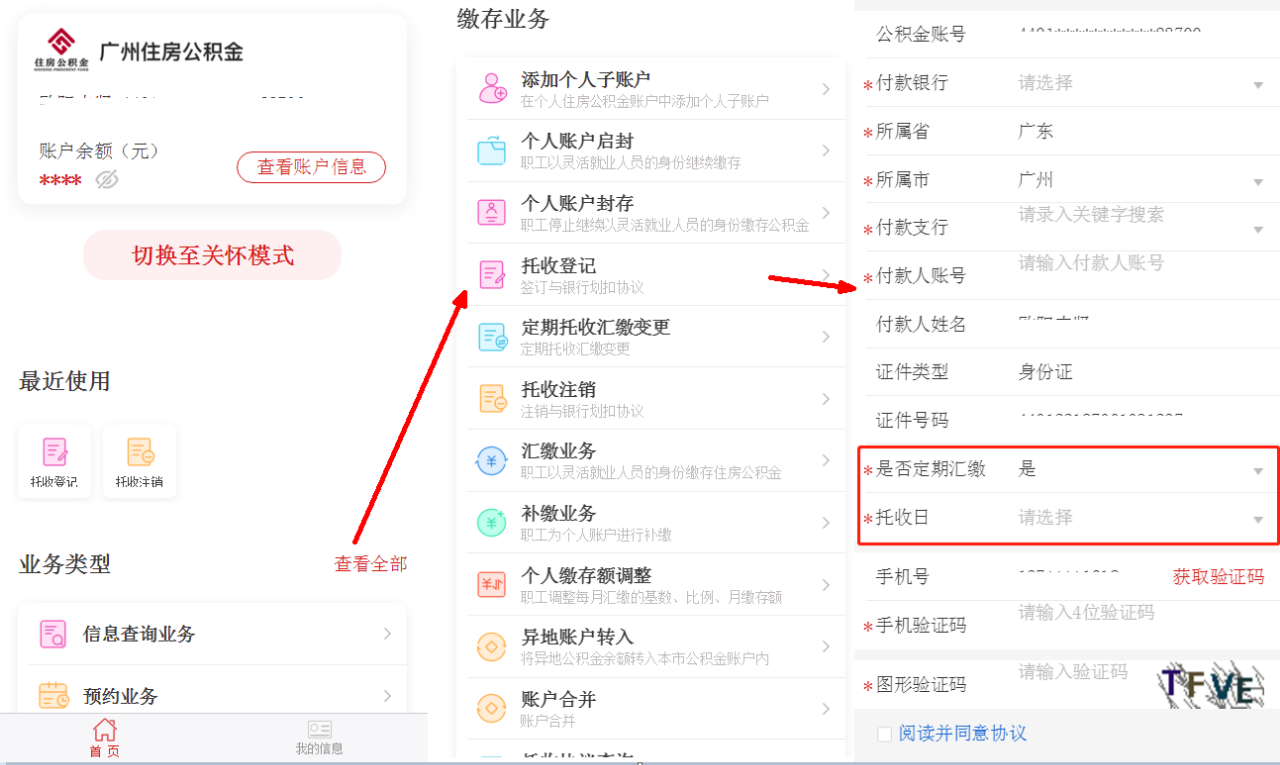
Task: Open the 托收登记 menu entry
Action: tap(655, 275)
